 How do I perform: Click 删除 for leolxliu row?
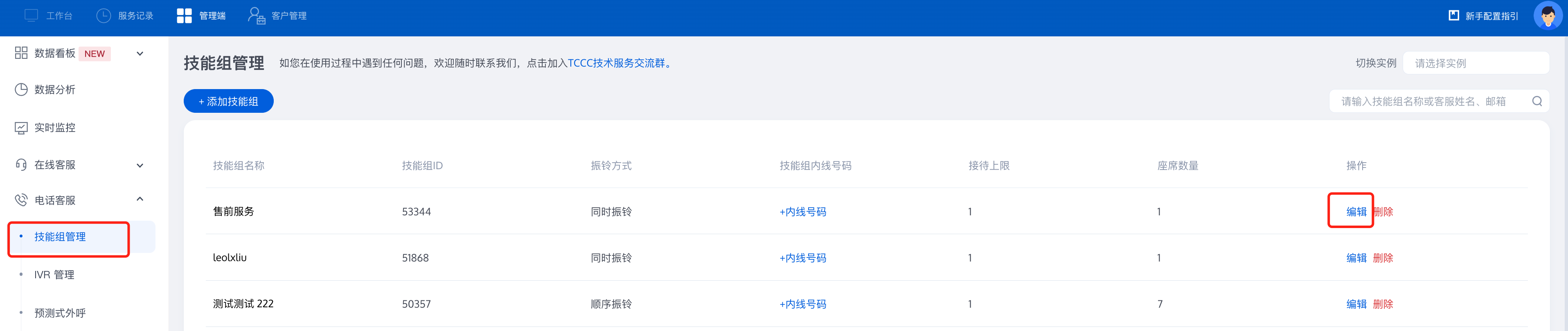click(x=1383, y=258)
